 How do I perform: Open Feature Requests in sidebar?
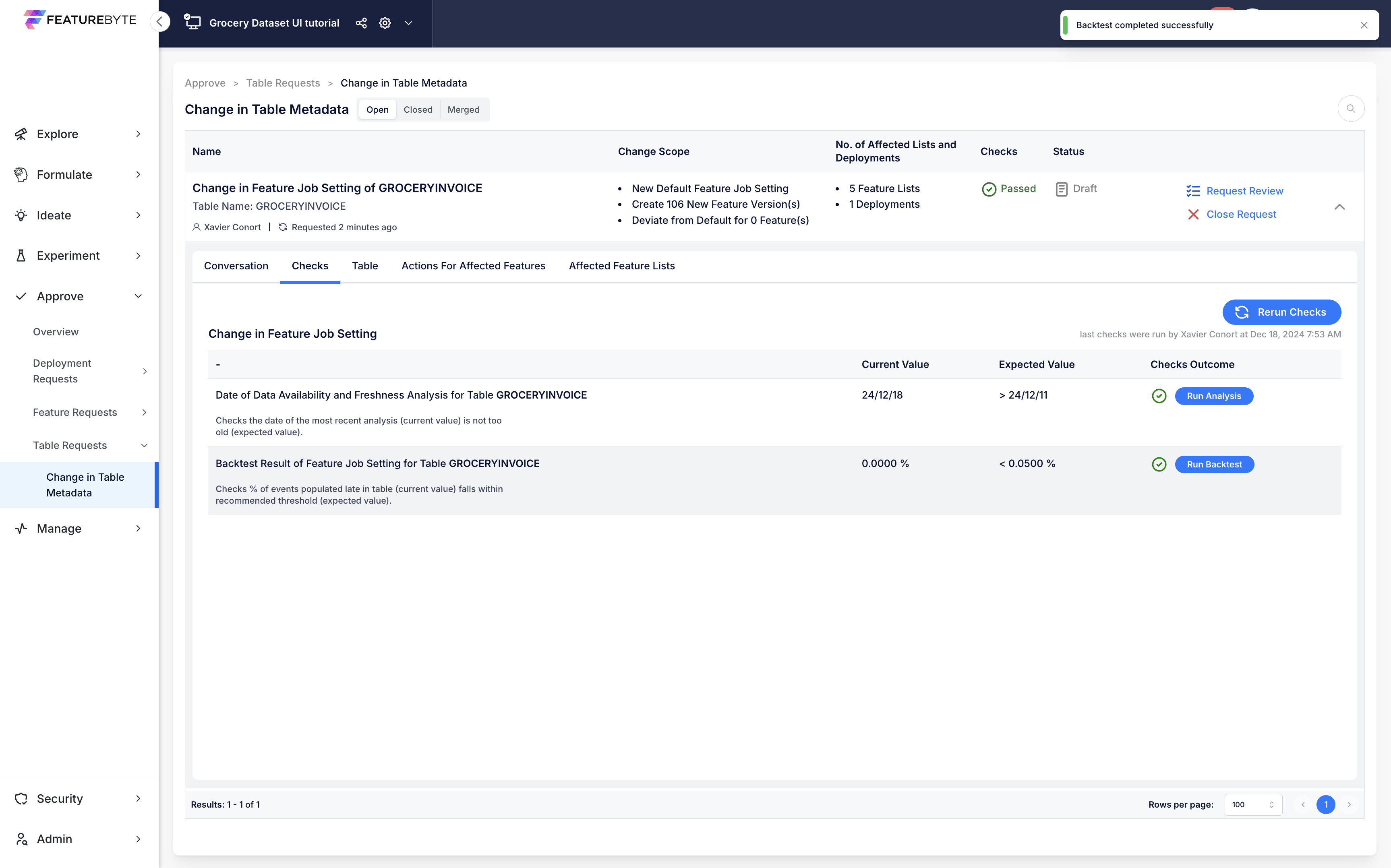coord(75,412)
